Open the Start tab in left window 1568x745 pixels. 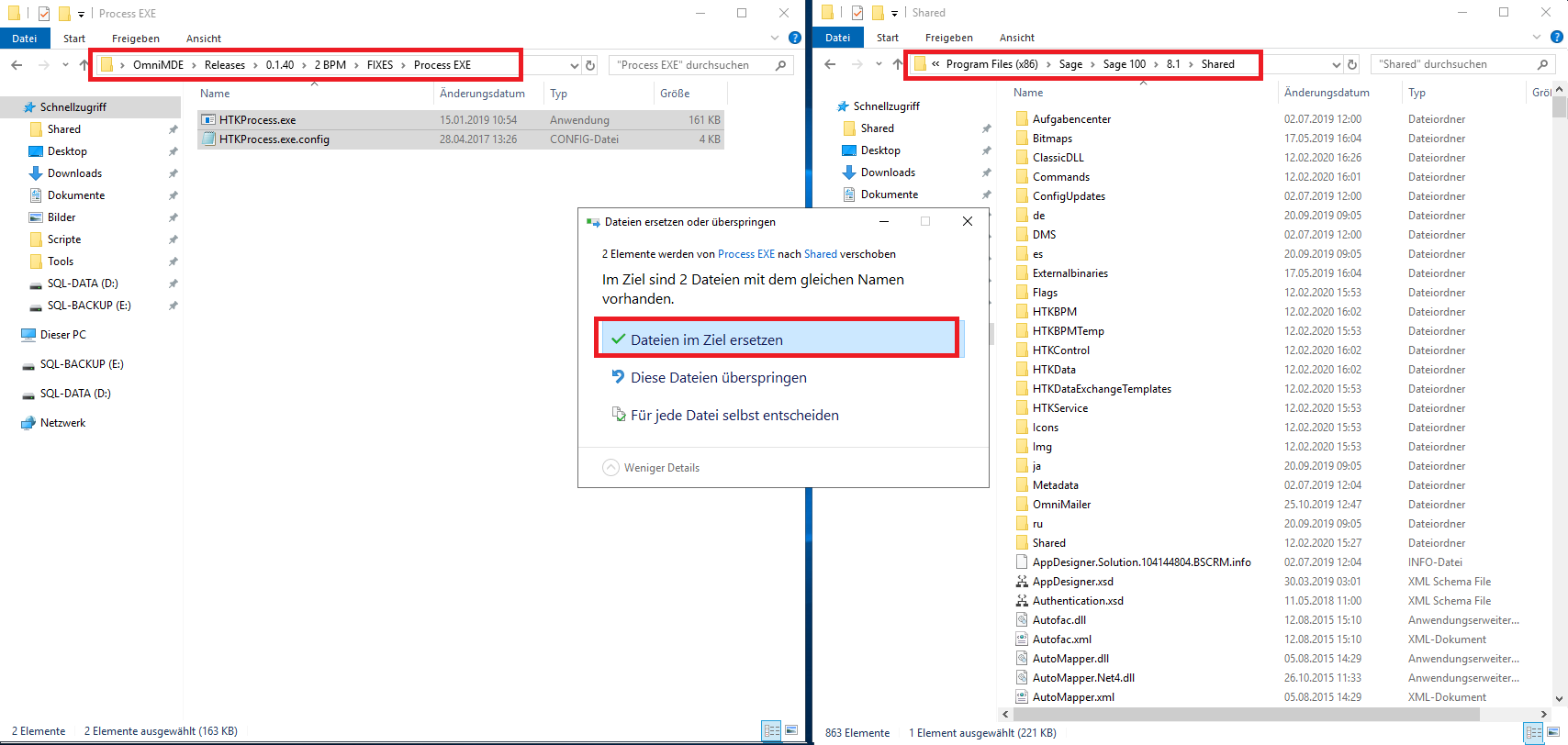pos(74,39)
